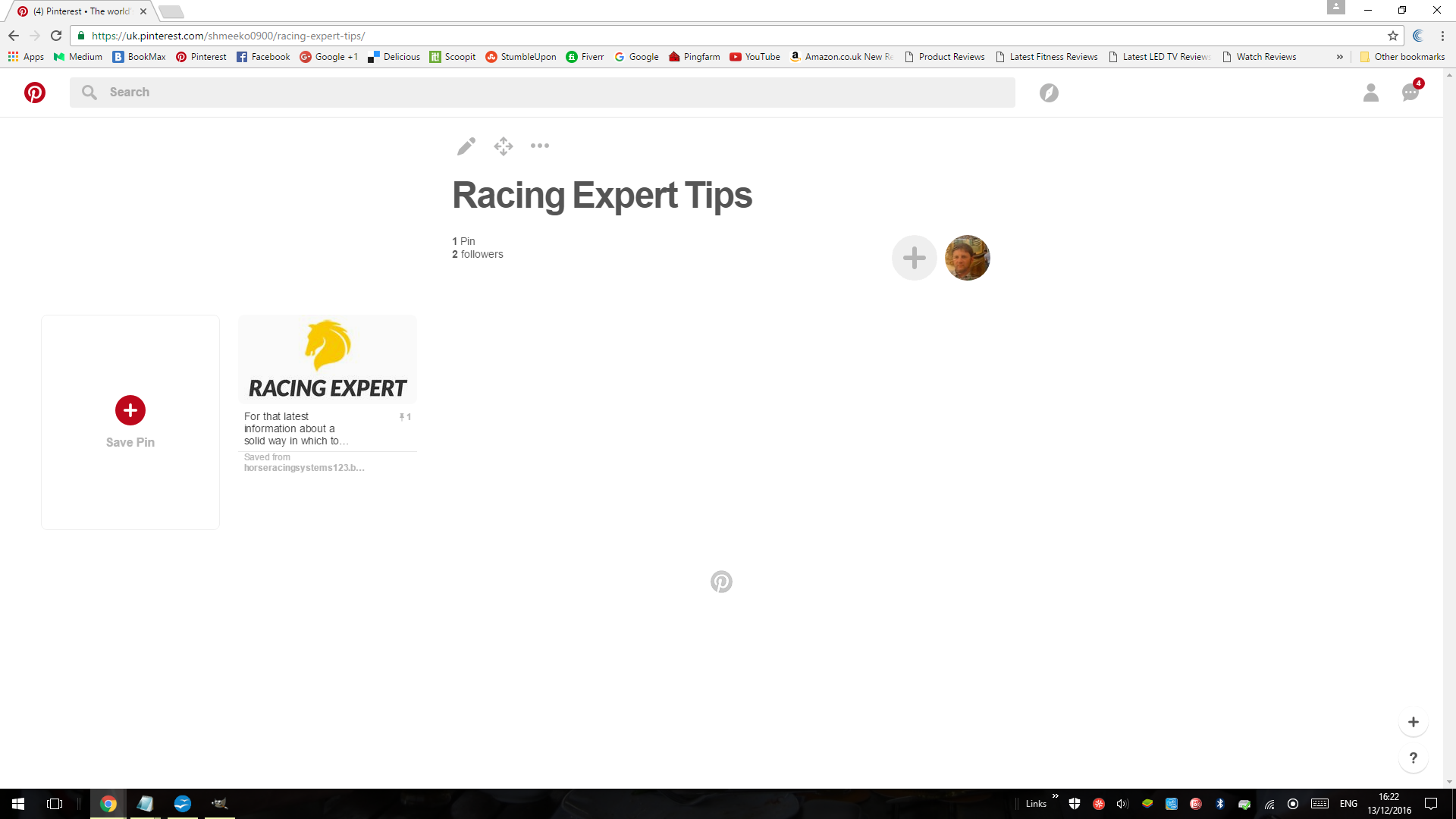The width and height of the screenshot is (1456, 819).
Task: Expand hidden bookmarks chevron in bookmarks bar
Action: (1340, 57)
